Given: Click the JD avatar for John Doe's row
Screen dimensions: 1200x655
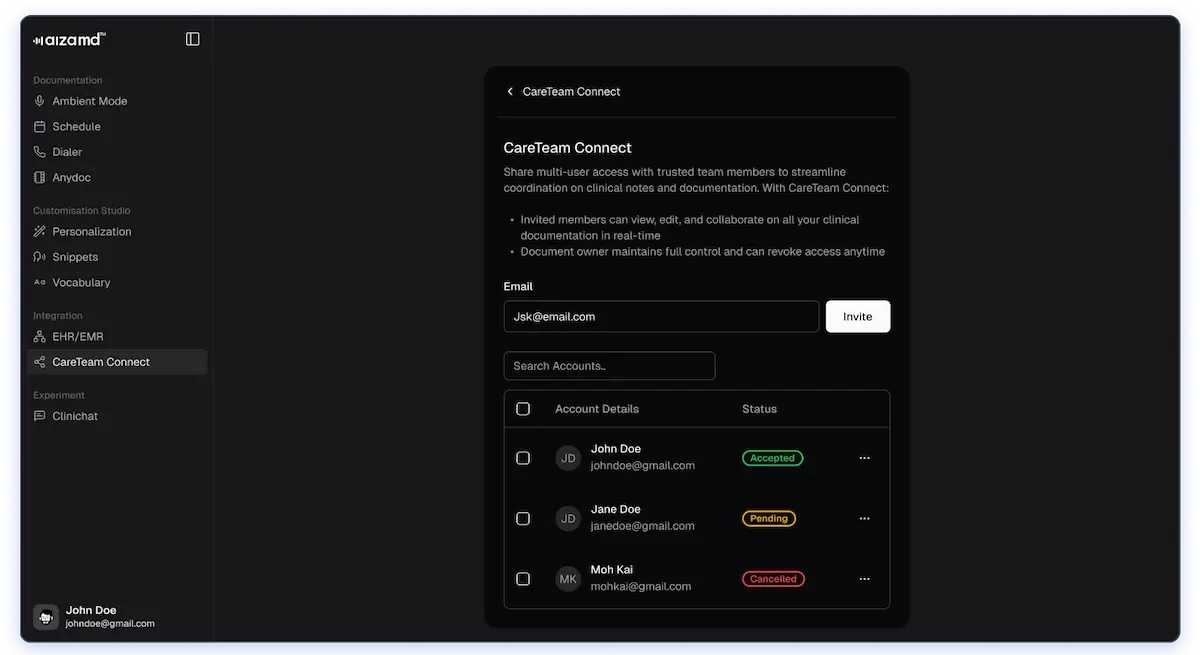Looking at the screenshot, I should click(x=568, y=458).
